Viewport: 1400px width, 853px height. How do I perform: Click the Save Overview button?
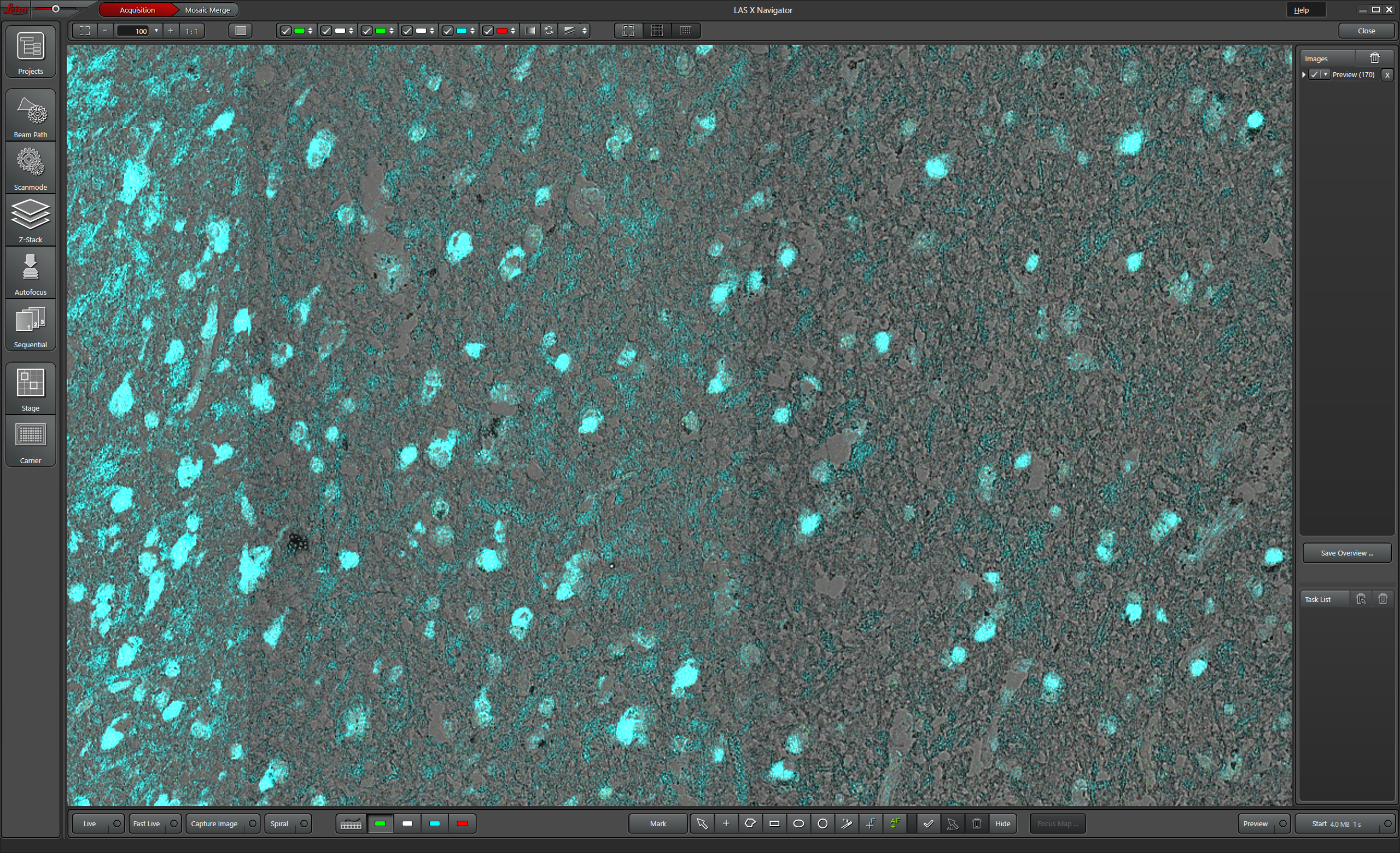click(x=1346, y=553)
